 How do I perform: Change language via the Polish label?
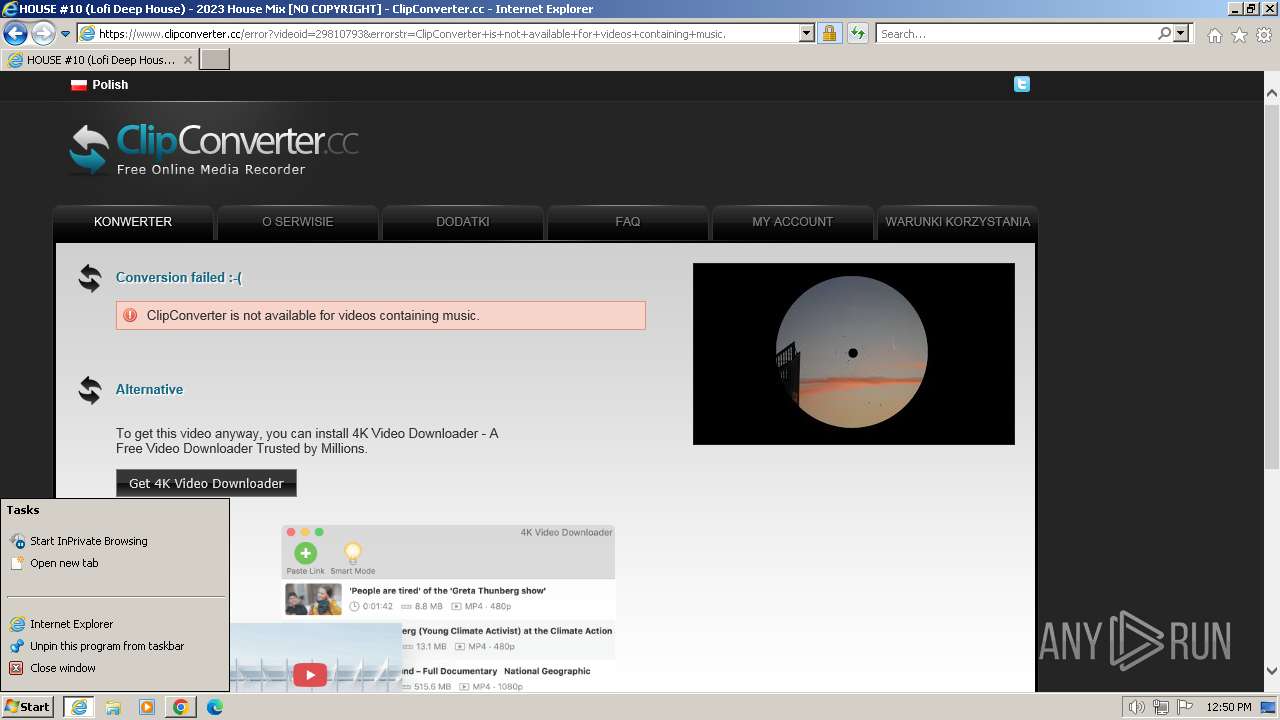point(110,85)
